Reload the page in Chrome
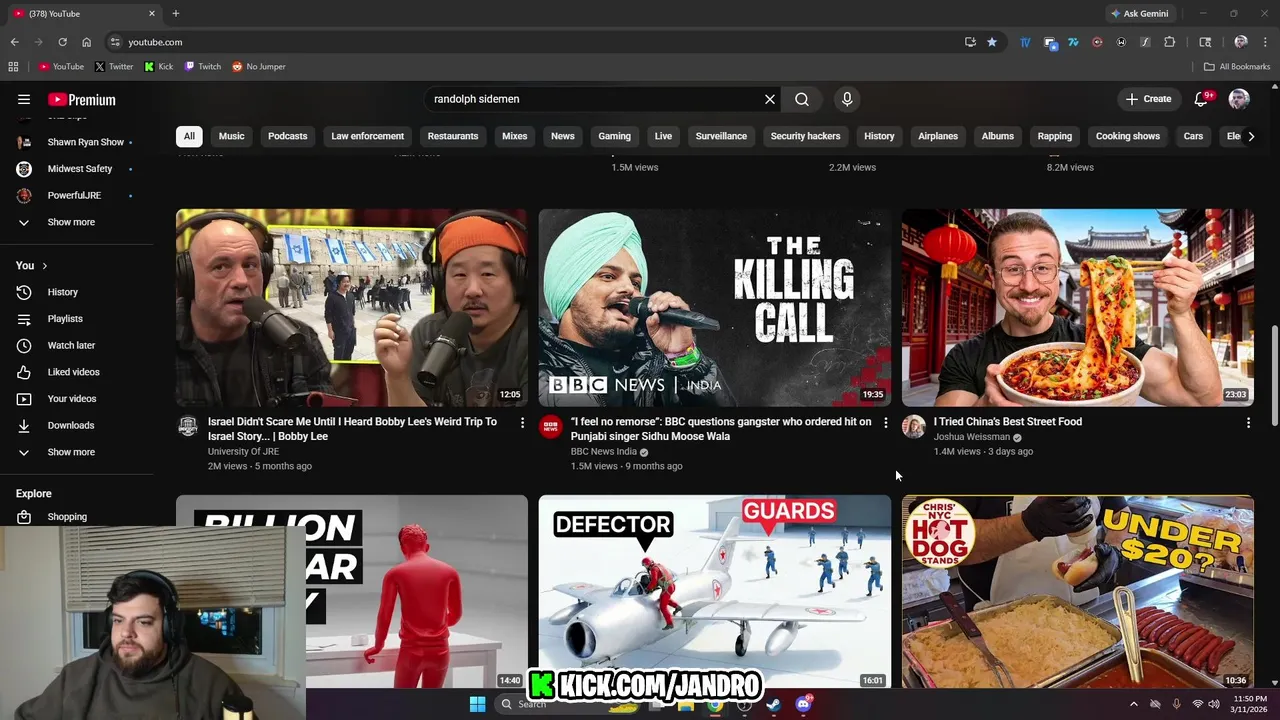 click(x=62, y=42)
